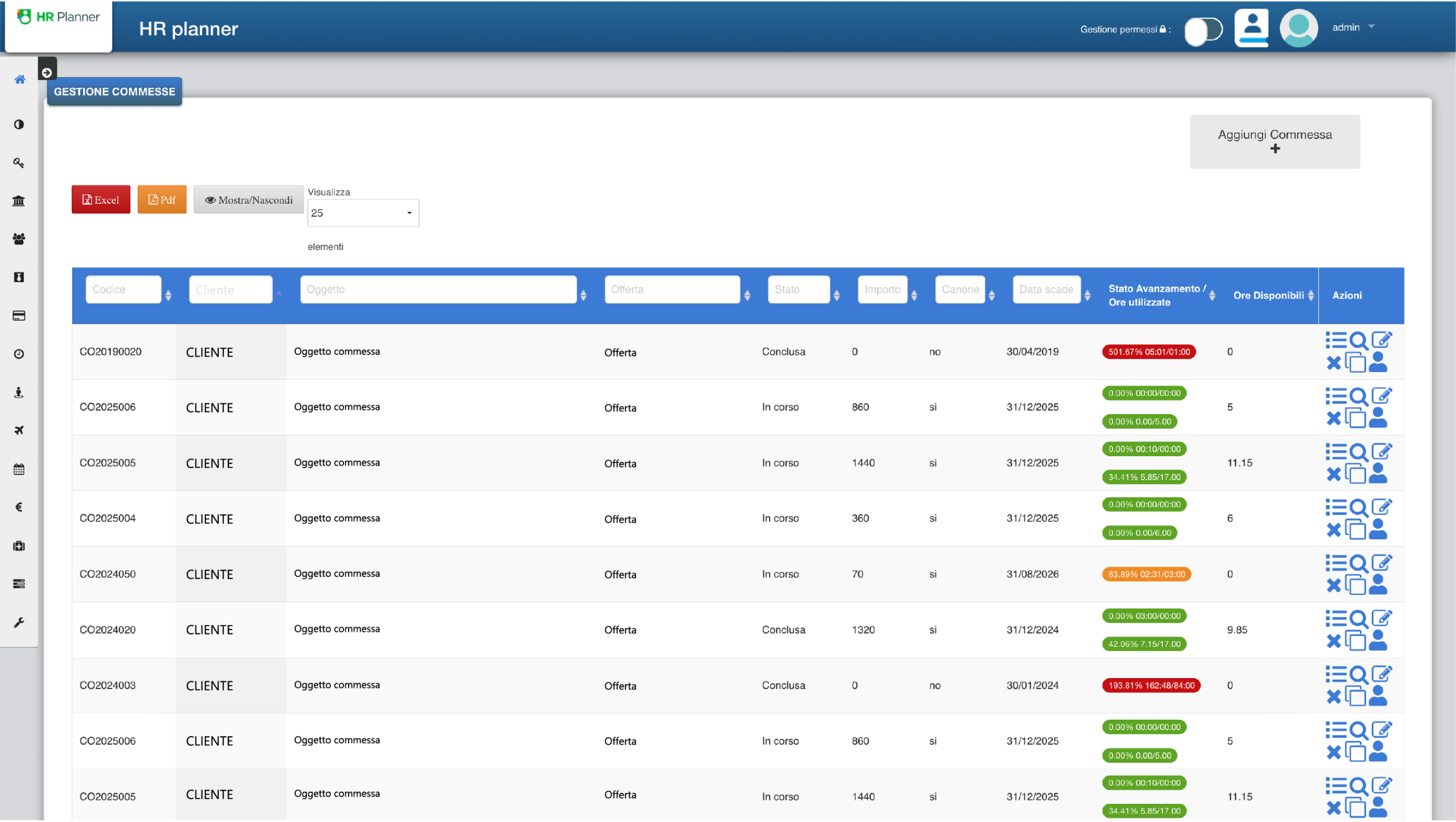1456x822 pixels.
Task: Expand the sidebar with arrow button
Action: pyautogui.click(x=47, y=72)
